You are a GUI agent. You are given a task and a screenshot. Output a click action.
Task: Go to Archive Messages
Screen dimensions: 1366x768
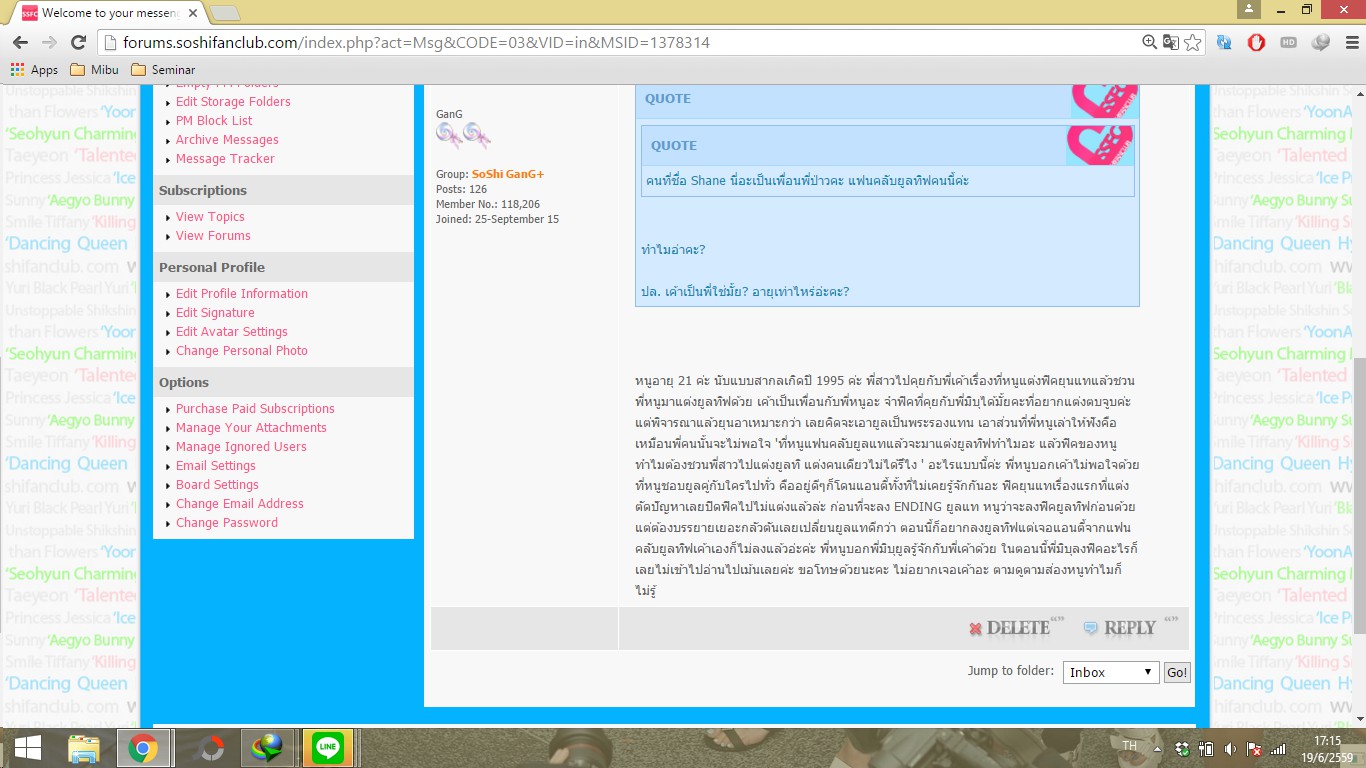tap(227, 140)
